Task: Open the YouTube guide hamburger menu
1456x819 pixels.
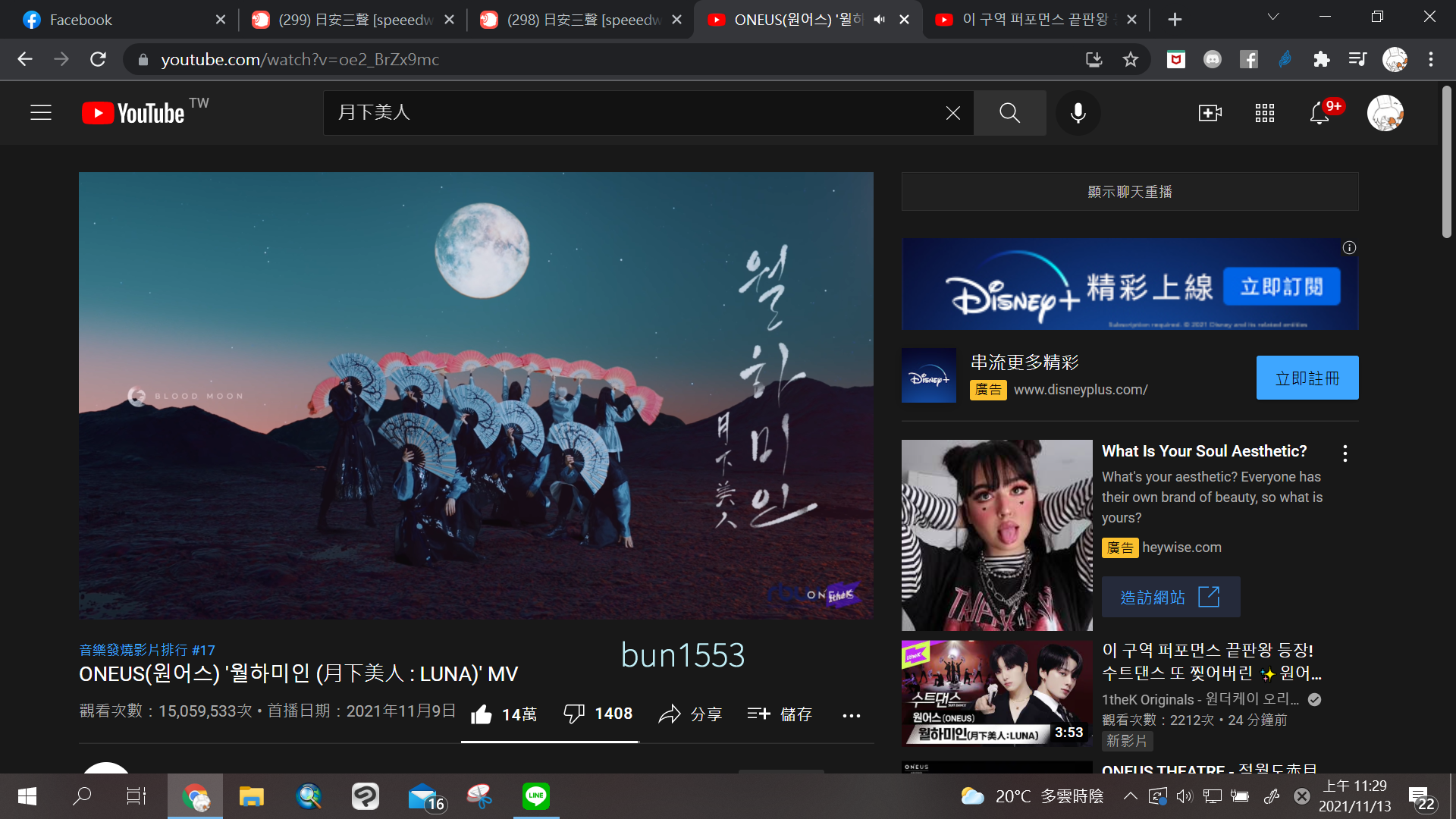Action: coord(41,113)
